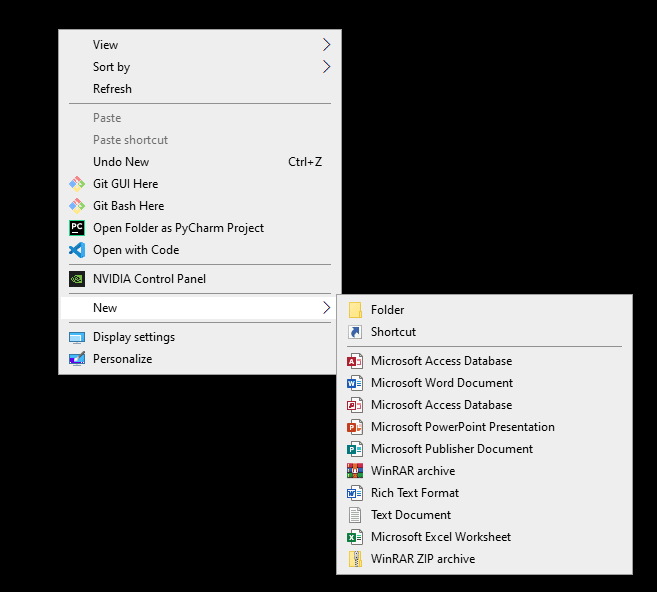The width and height of the screenshot is (657, 592).
Task: Click the greyed-out Paste shortcut entry
Action: (200, 140)
